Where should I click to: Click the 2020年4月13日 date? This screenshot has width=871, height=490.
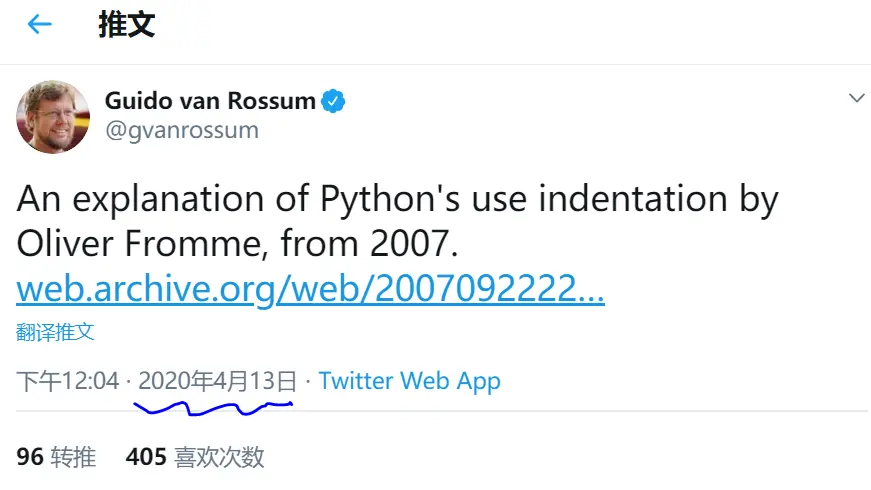(218, 381)
